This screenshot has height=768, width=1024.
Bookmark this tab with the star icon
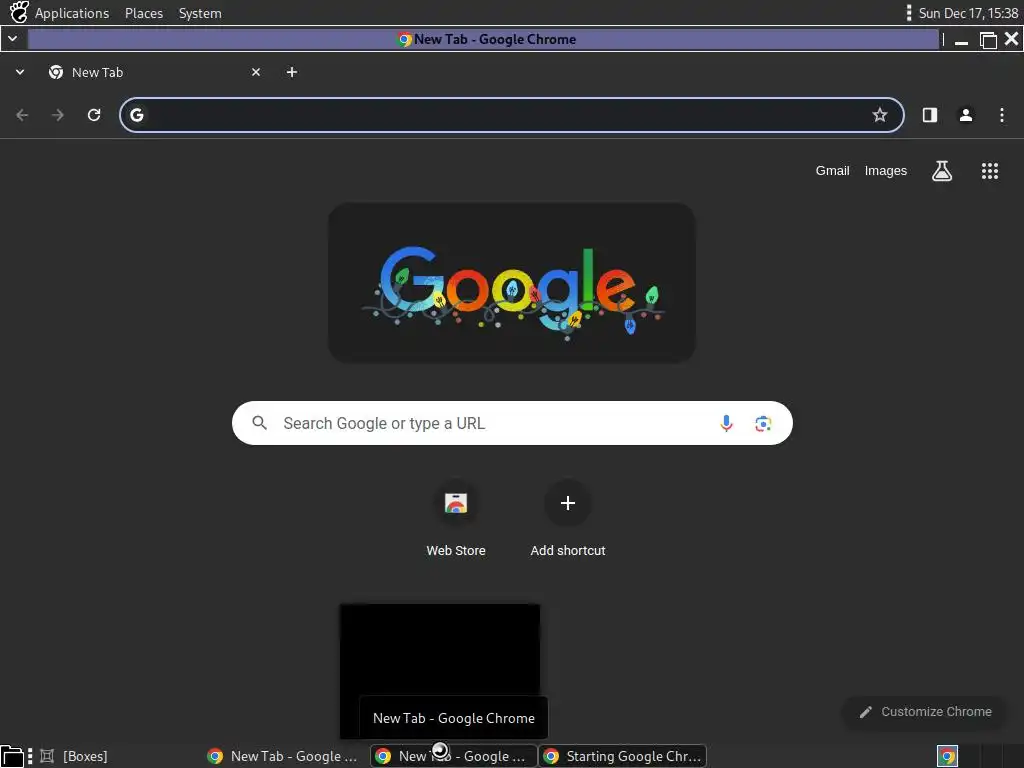[880, 115]
